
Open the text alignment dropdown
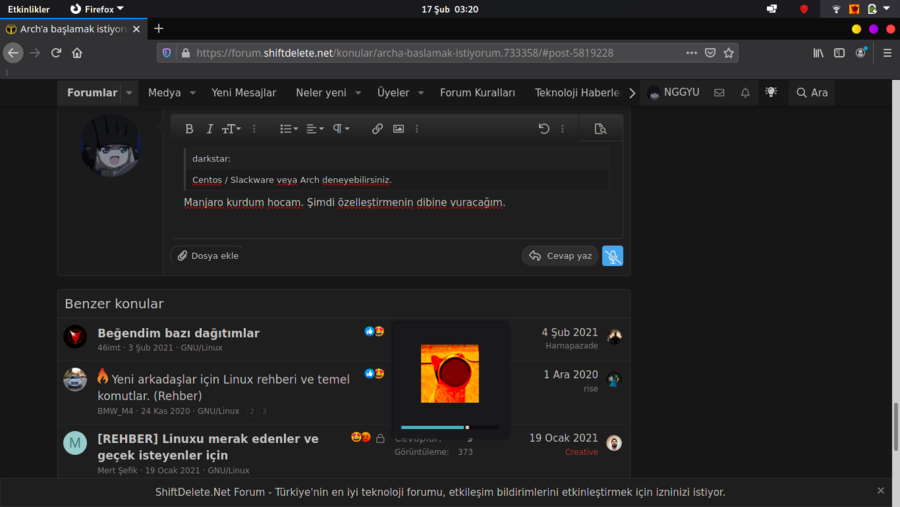point(315,129)
